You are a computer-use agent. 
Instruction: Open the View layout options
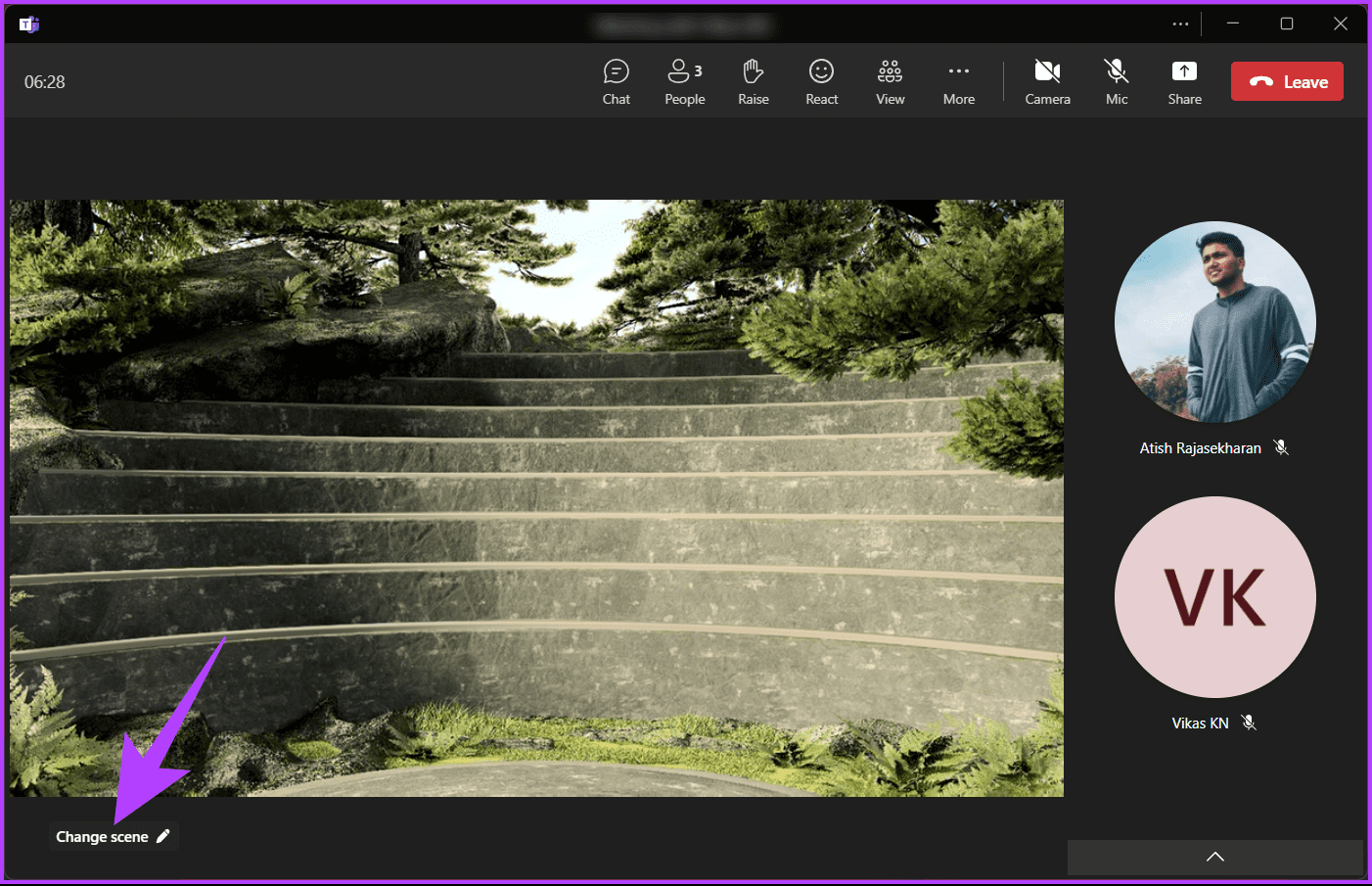891,82
